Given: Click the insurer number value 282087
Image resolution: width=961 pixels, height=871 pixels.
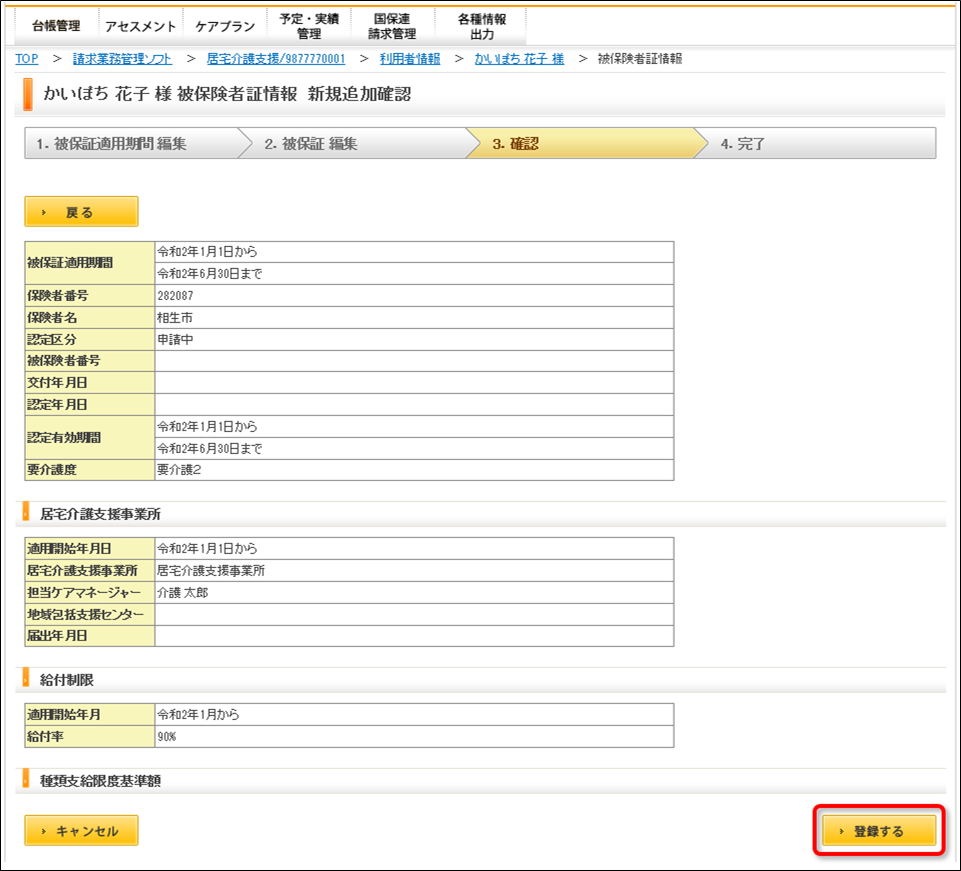Looking at the screenshot, I should [414, 295].
